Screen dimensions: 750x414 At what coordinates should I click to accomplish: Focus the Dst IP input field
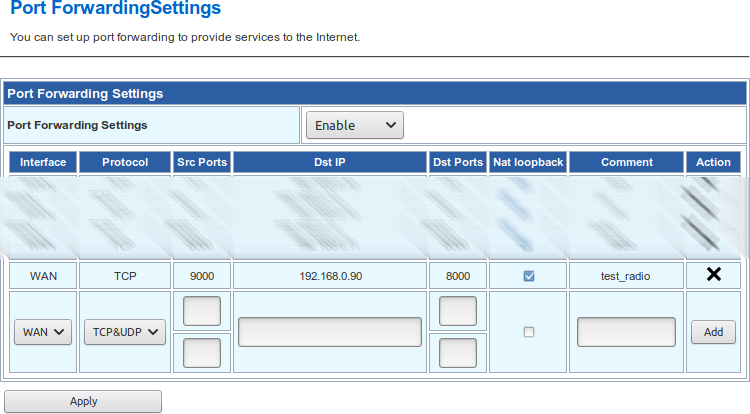330,332
